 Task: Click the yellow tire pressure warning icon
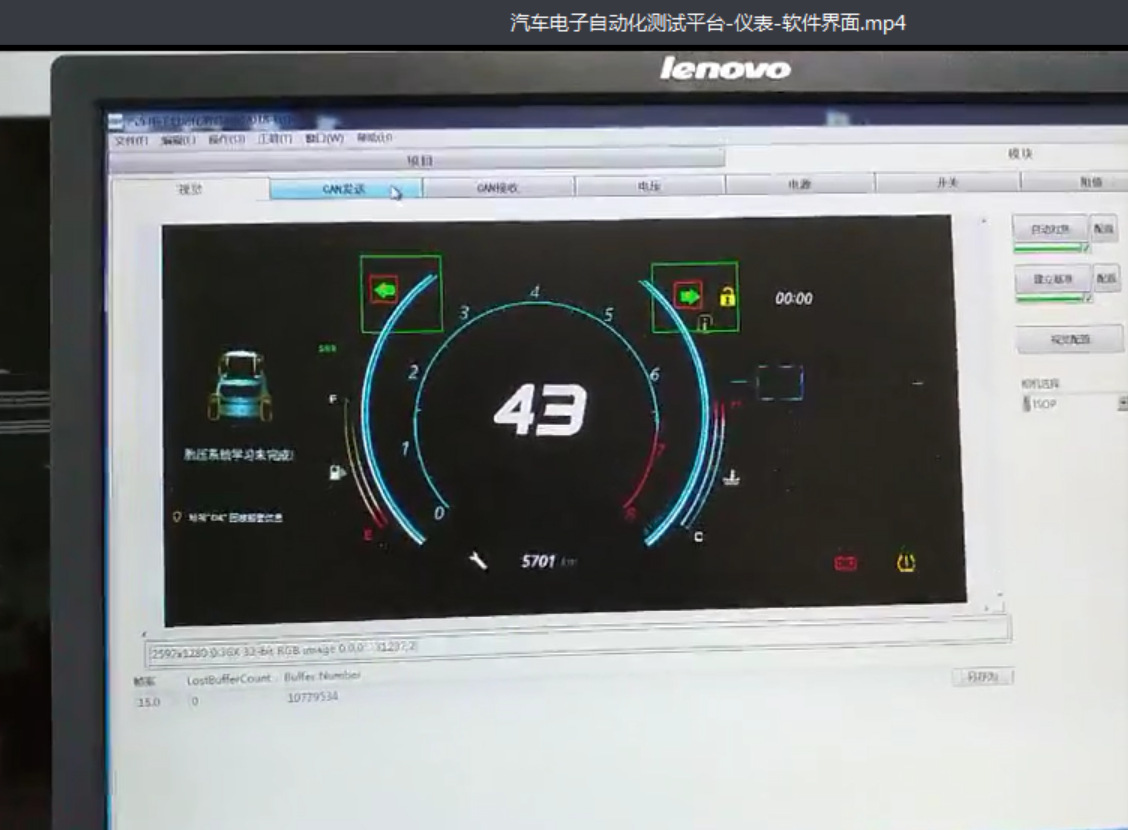(x=906, y=562)
